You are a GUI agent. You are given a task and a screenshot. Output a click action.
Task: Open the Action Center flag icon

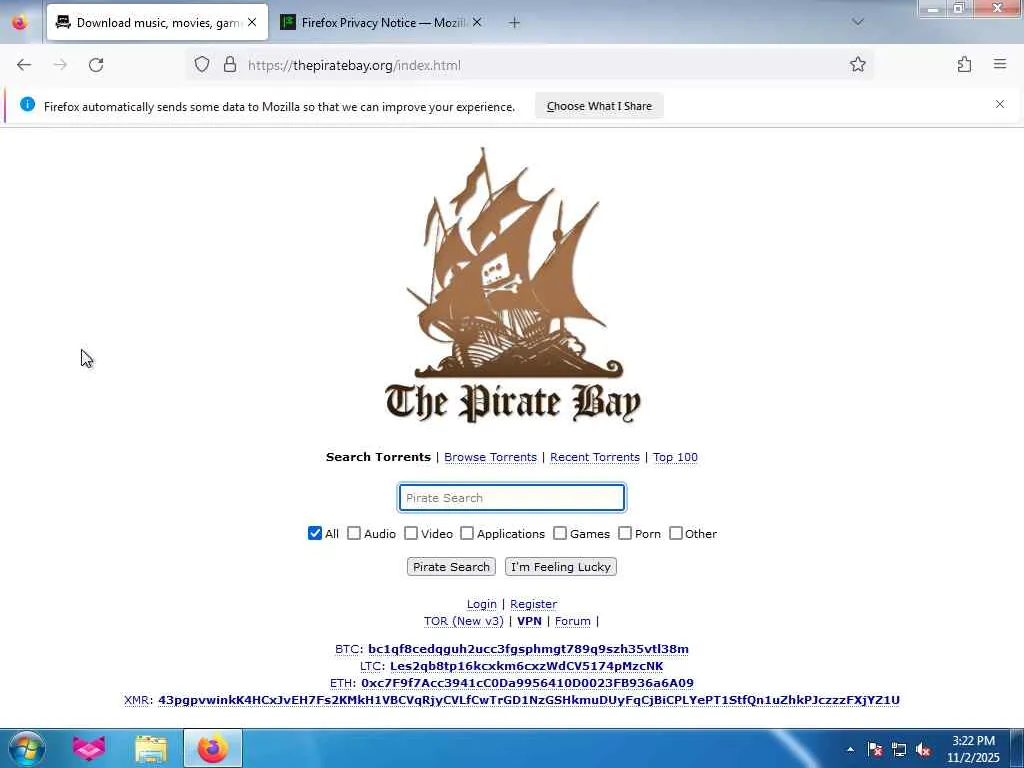[x=874, y=750]
